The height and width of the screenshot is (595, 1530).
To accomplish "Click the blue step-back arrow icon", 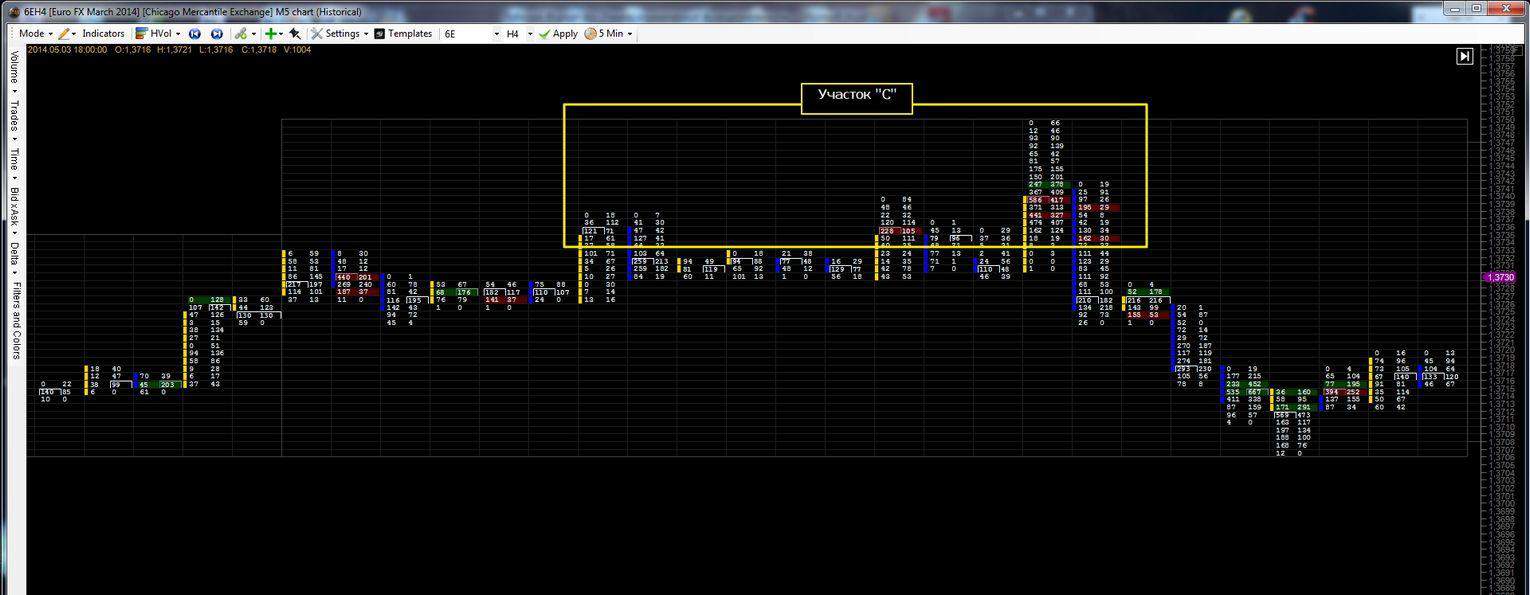I will click(195, 34).
